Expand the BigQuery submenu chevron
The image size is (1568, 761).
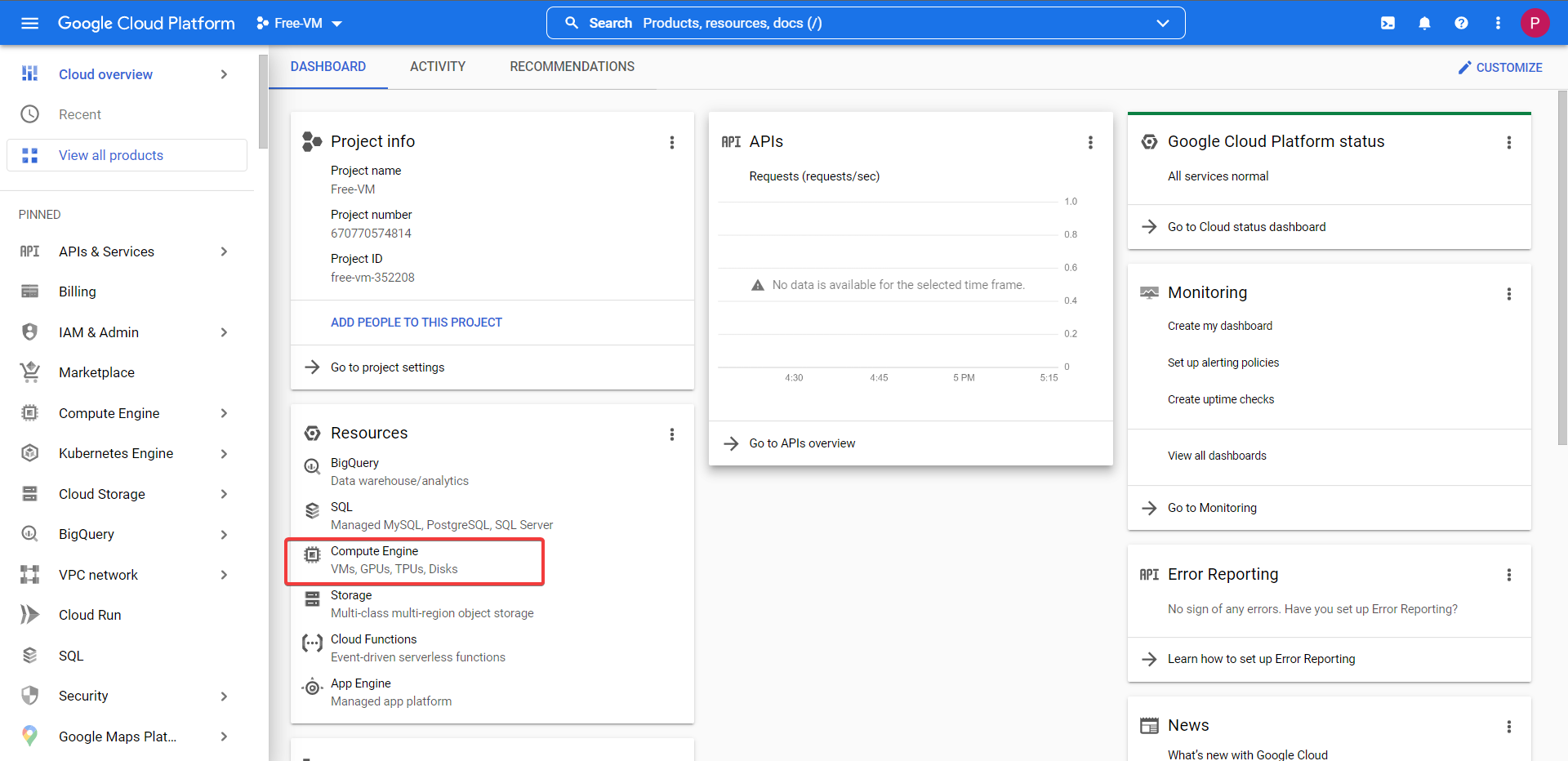tap(224, 534)
